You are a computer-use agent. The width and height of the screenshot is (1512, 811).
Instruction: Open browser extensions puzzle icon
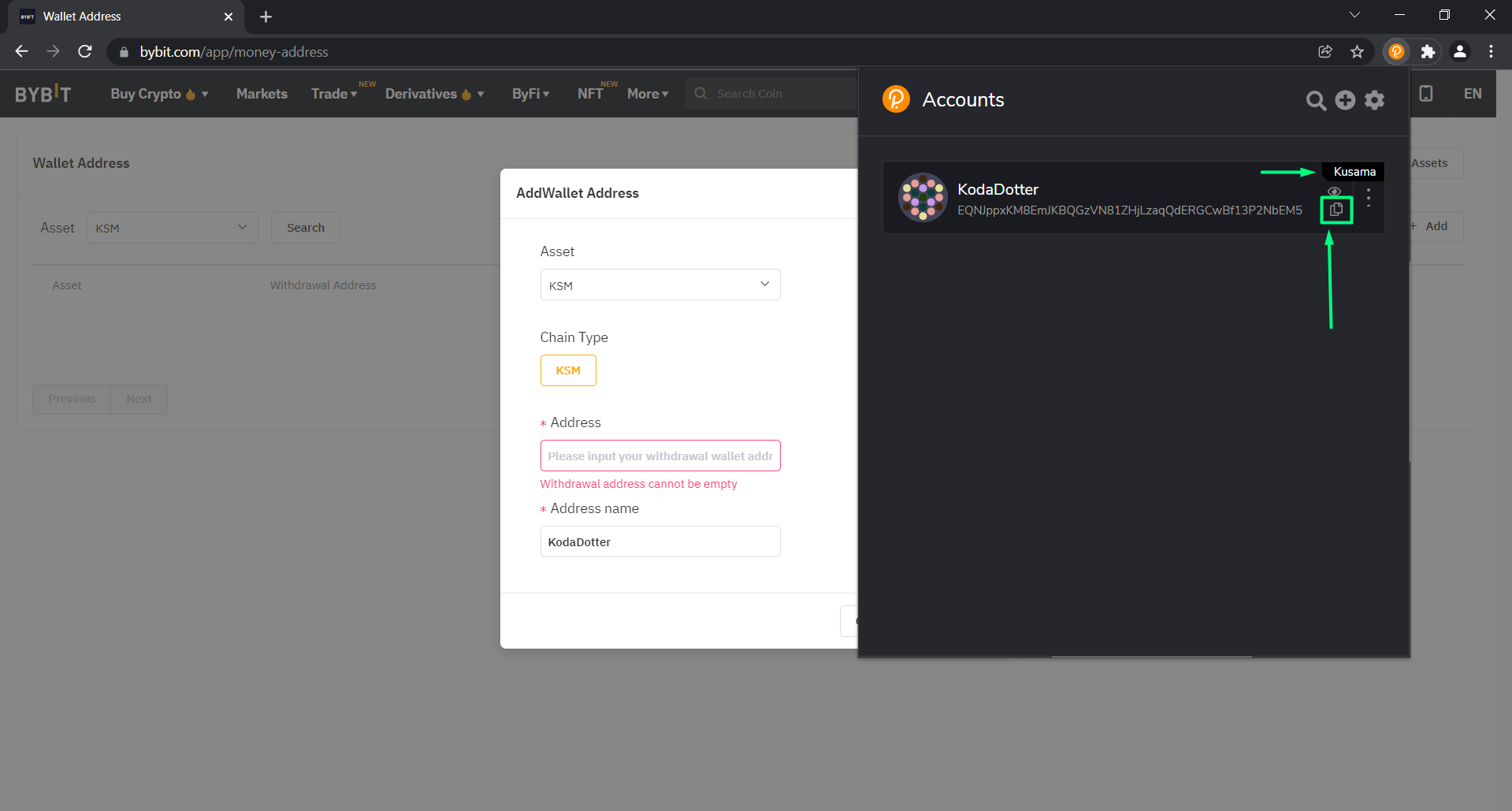pos(1428,52)
